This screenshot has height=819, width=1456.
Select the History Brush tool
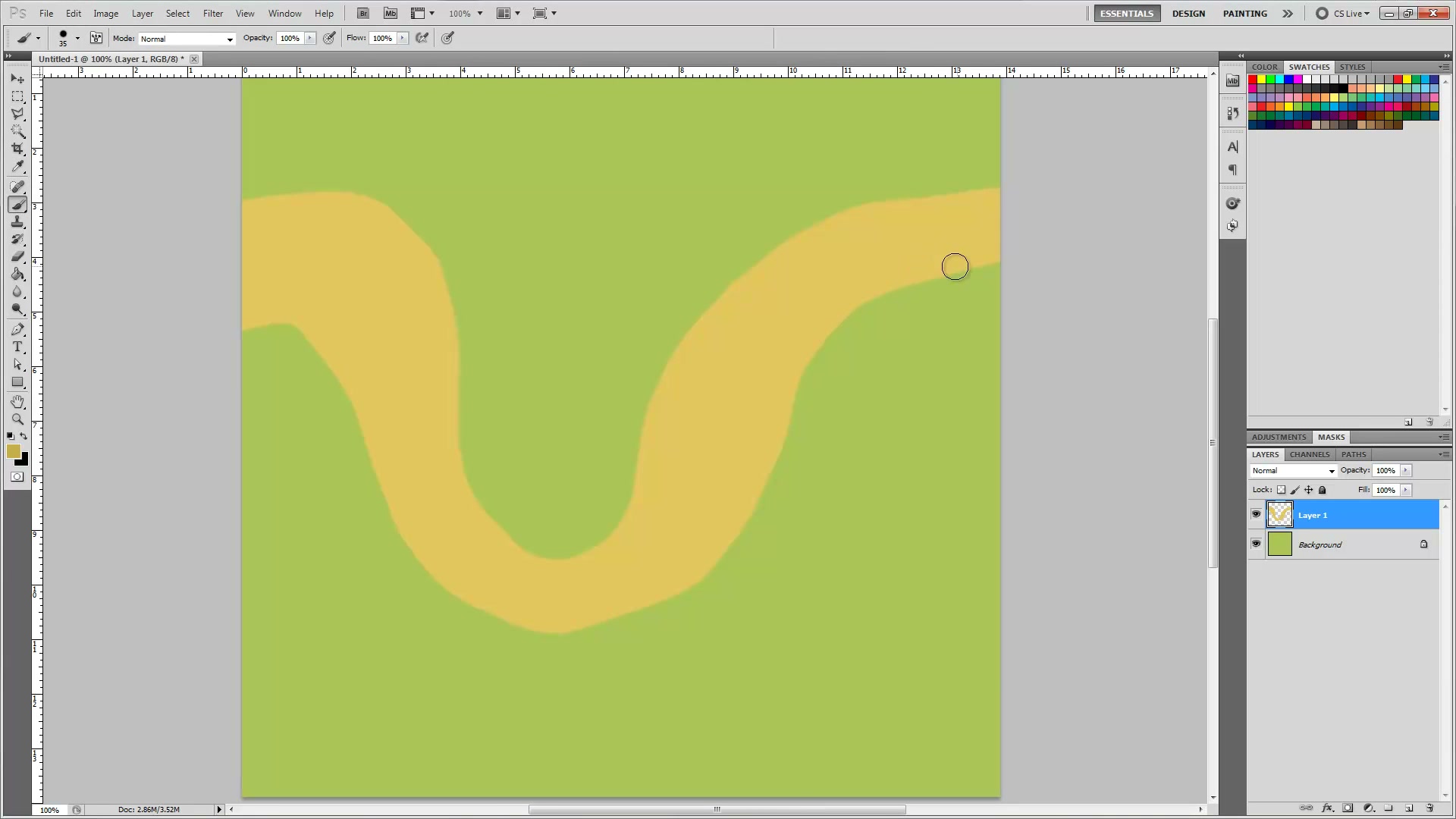[17, 240]
